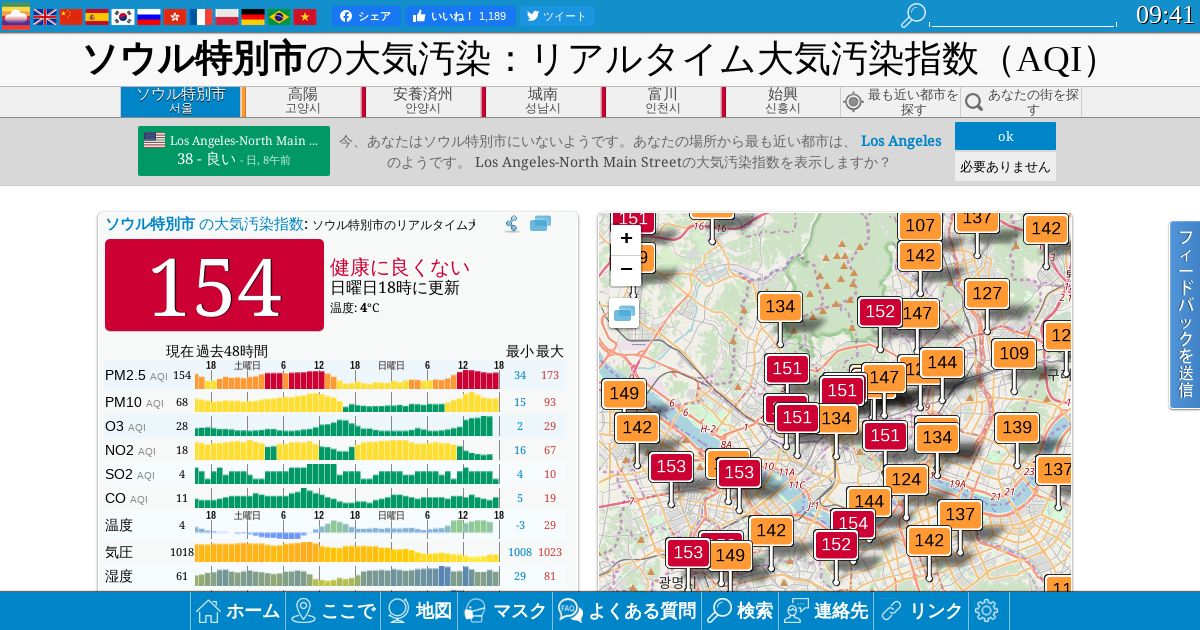The width and height of the screenshot is (1200, 630).
Task: Toggle the map layers icon
Action: coord(624,314)
